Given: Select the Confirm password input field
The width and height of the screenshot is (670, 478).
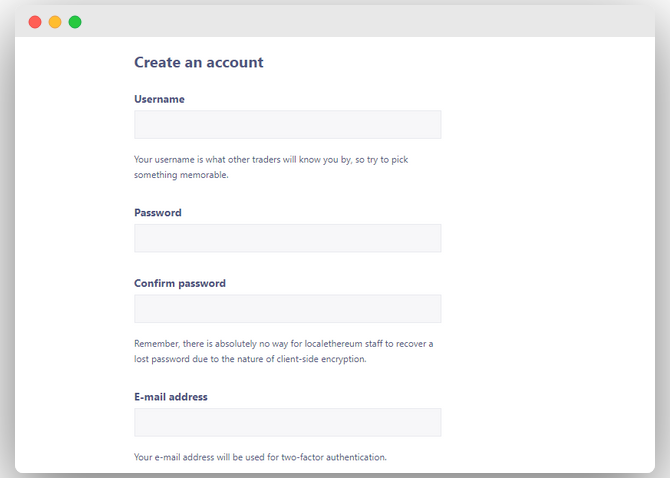Looking at the screenshot, I should [x=287, y=309].
